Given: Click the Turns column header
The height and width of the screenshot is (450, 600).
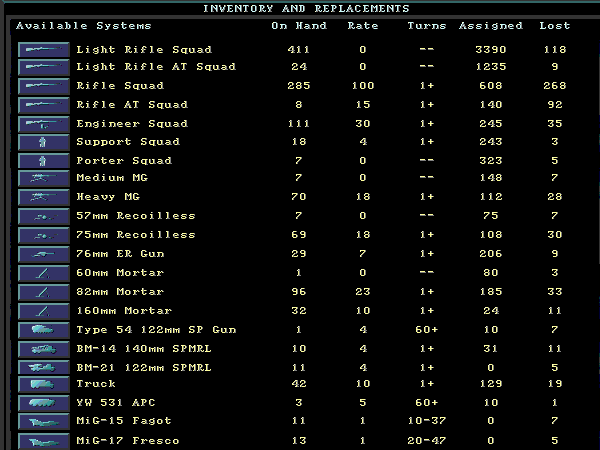Looking at the screenshot, I should tap(427, 26).
